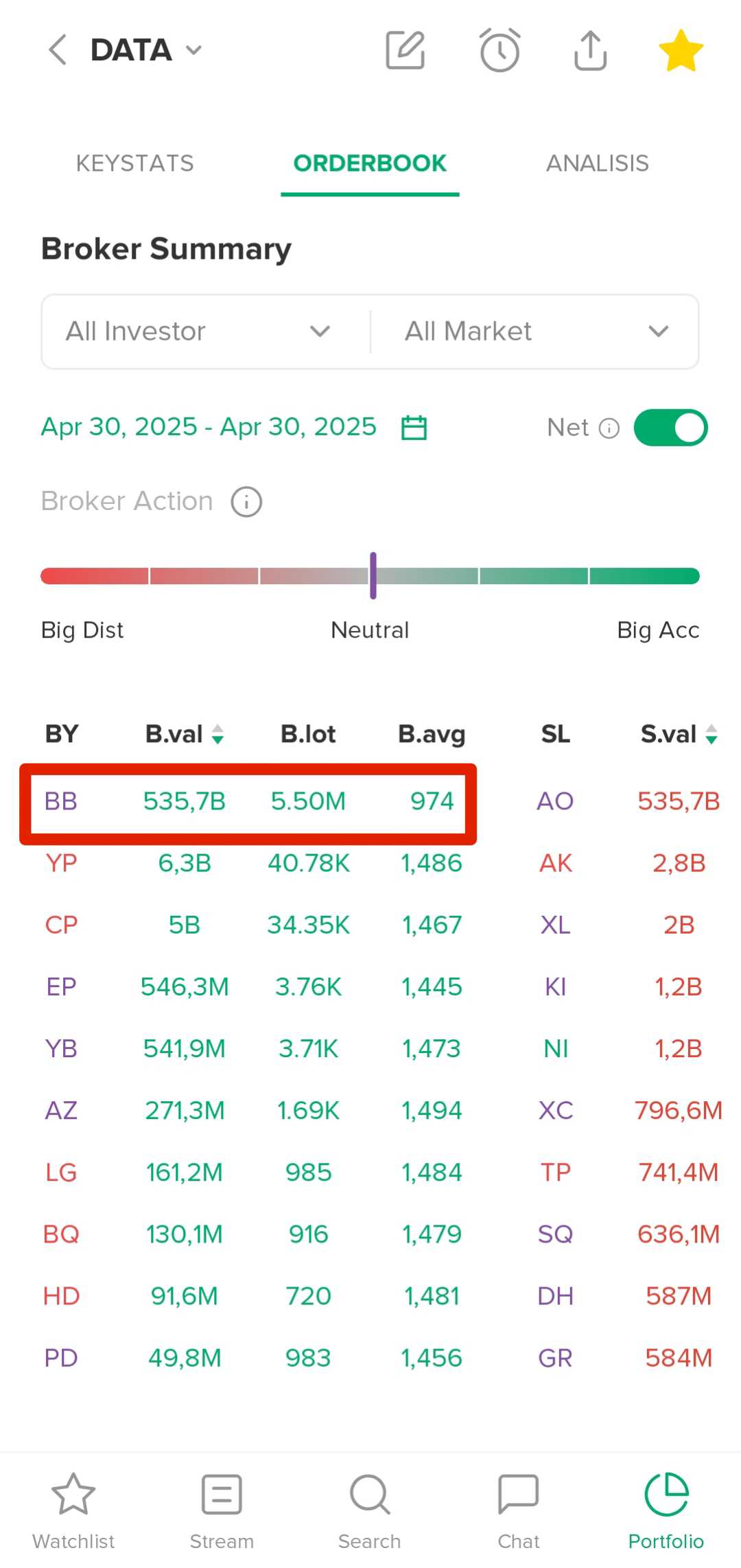Image resolution: width=741 pixels, height=1568 pixels.
Task: Open the note edit icon
Action: 405,50
